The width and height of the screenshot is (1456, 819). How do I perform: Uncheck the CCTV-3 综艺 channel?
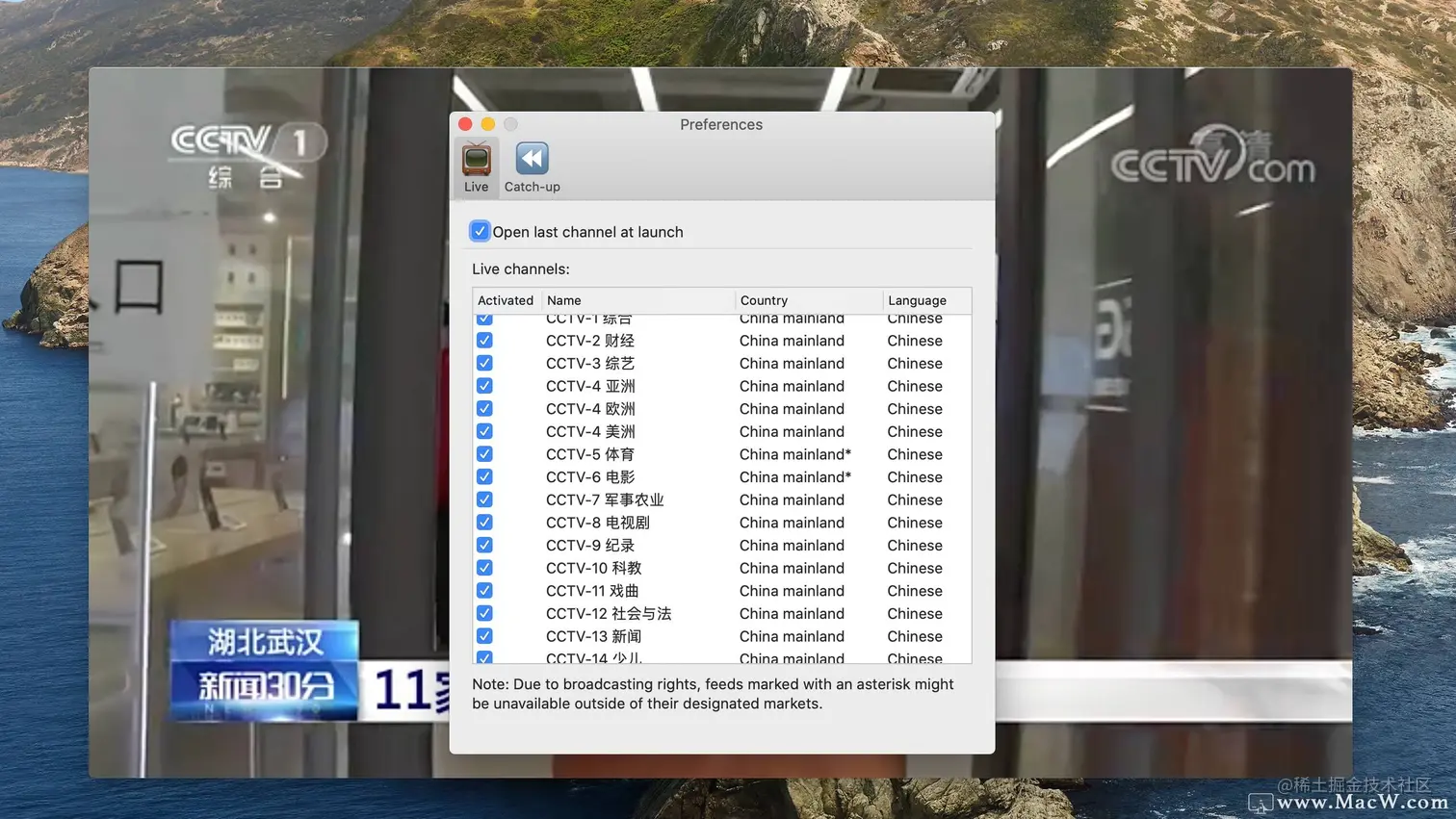pos(484,364)
